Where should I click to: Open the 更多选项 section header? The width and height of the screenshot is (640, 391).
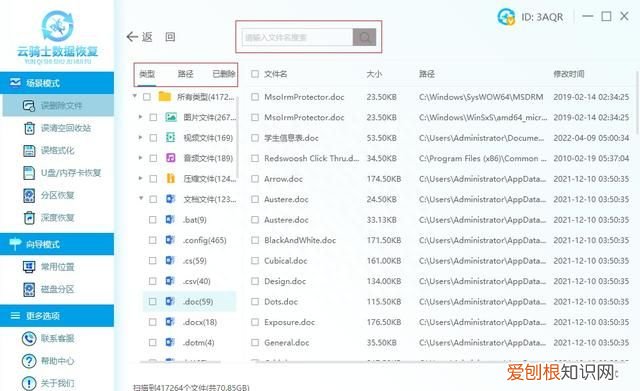pos(57,315)
